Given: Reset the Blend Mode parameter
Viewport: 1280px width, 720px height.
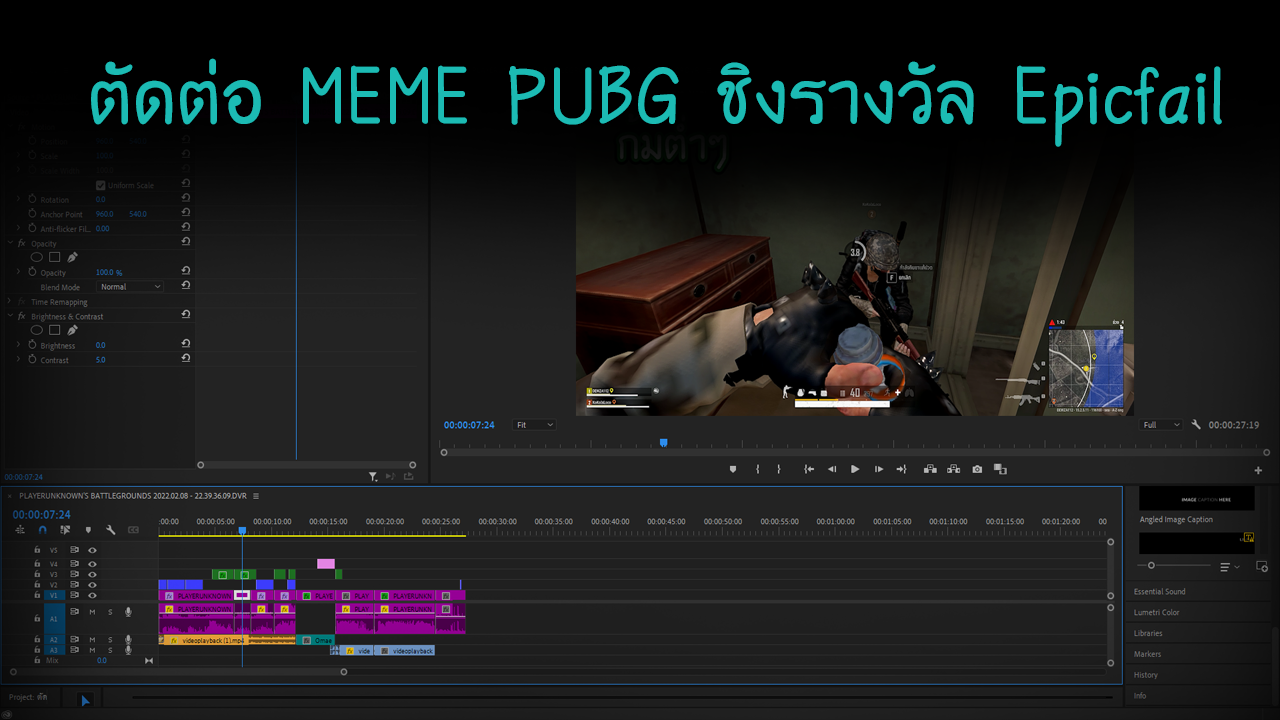Looking at the screenshot, I should 186,286.
